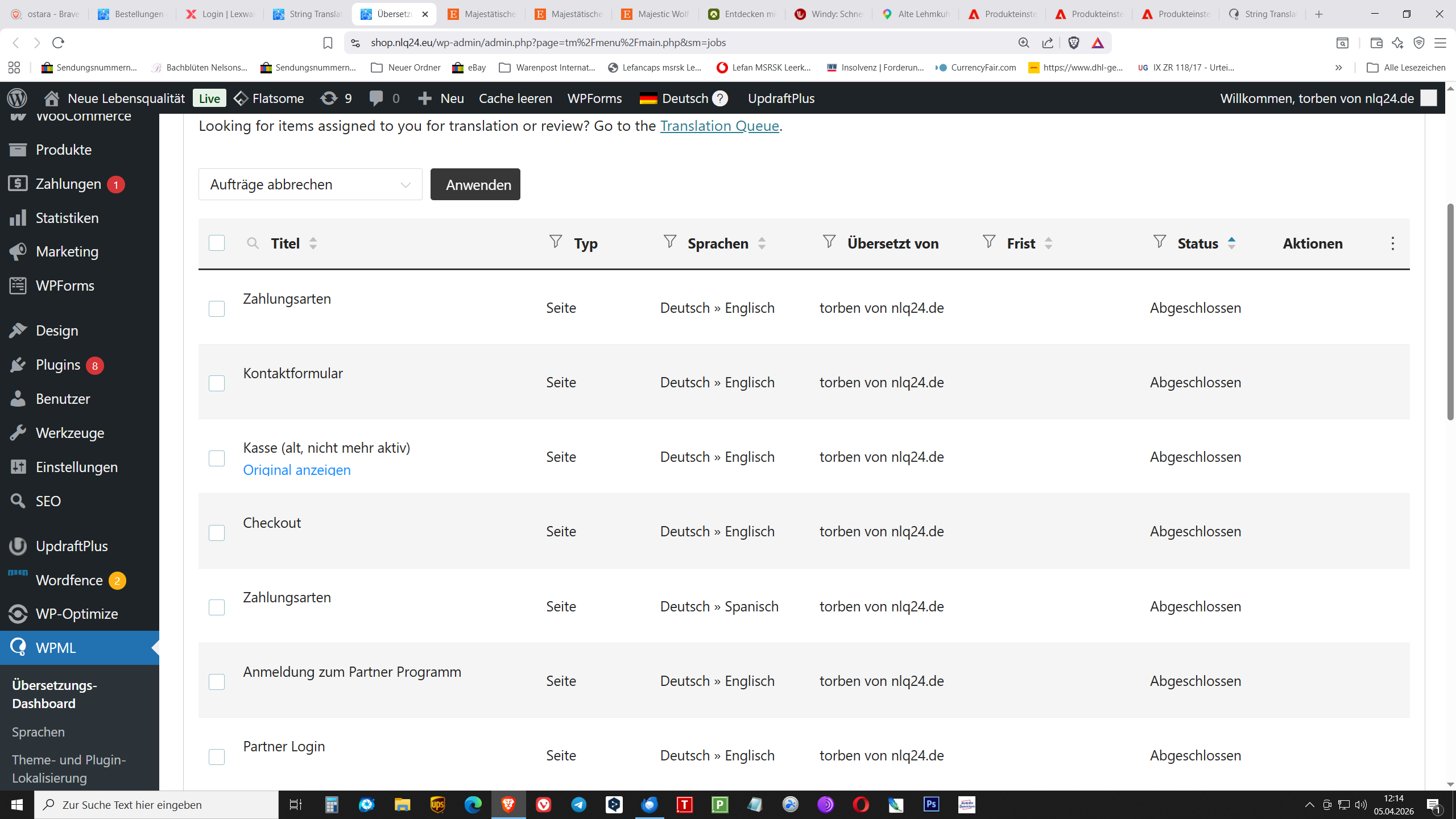Click the title search magnifier icon
This screenshot has width=1456, height=819.
[253, 243]
